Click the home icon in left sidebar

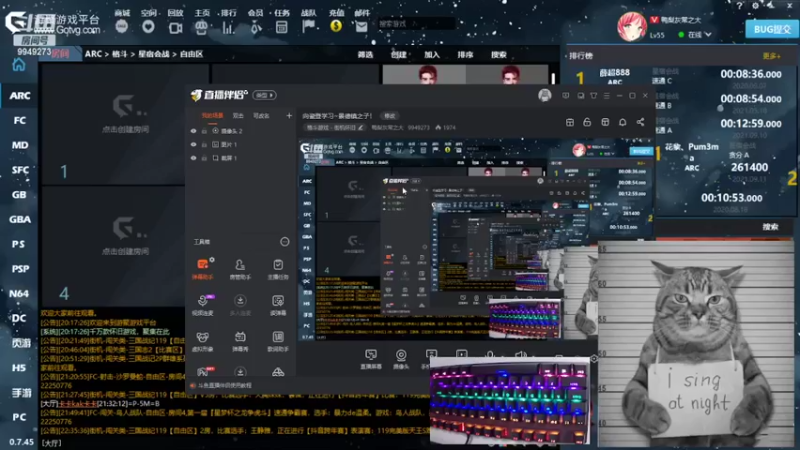pyautogui.click(x=19, y=65)
